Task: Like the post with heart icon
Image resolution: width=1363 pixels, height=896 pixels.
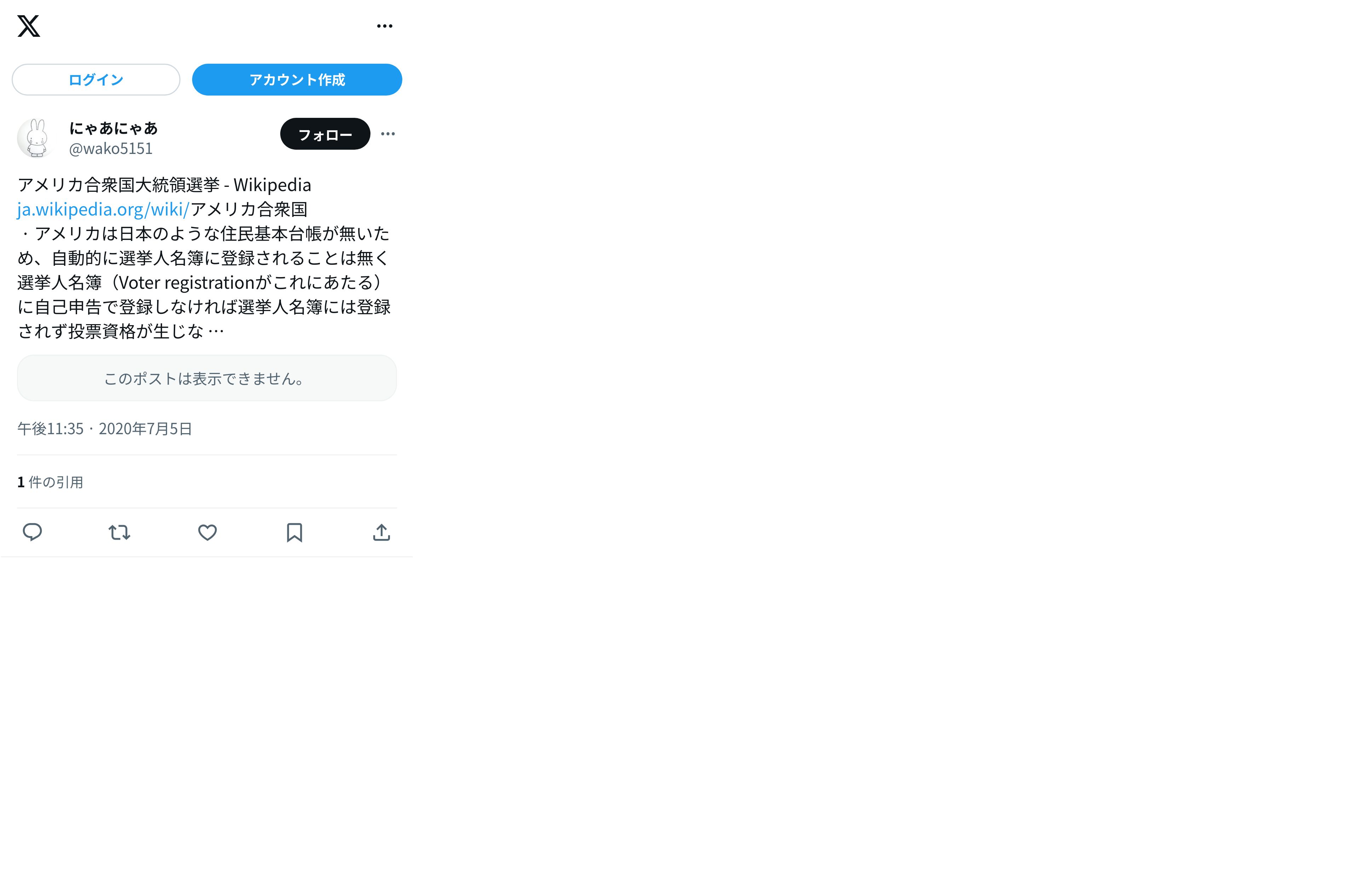Action: [207, 532]
